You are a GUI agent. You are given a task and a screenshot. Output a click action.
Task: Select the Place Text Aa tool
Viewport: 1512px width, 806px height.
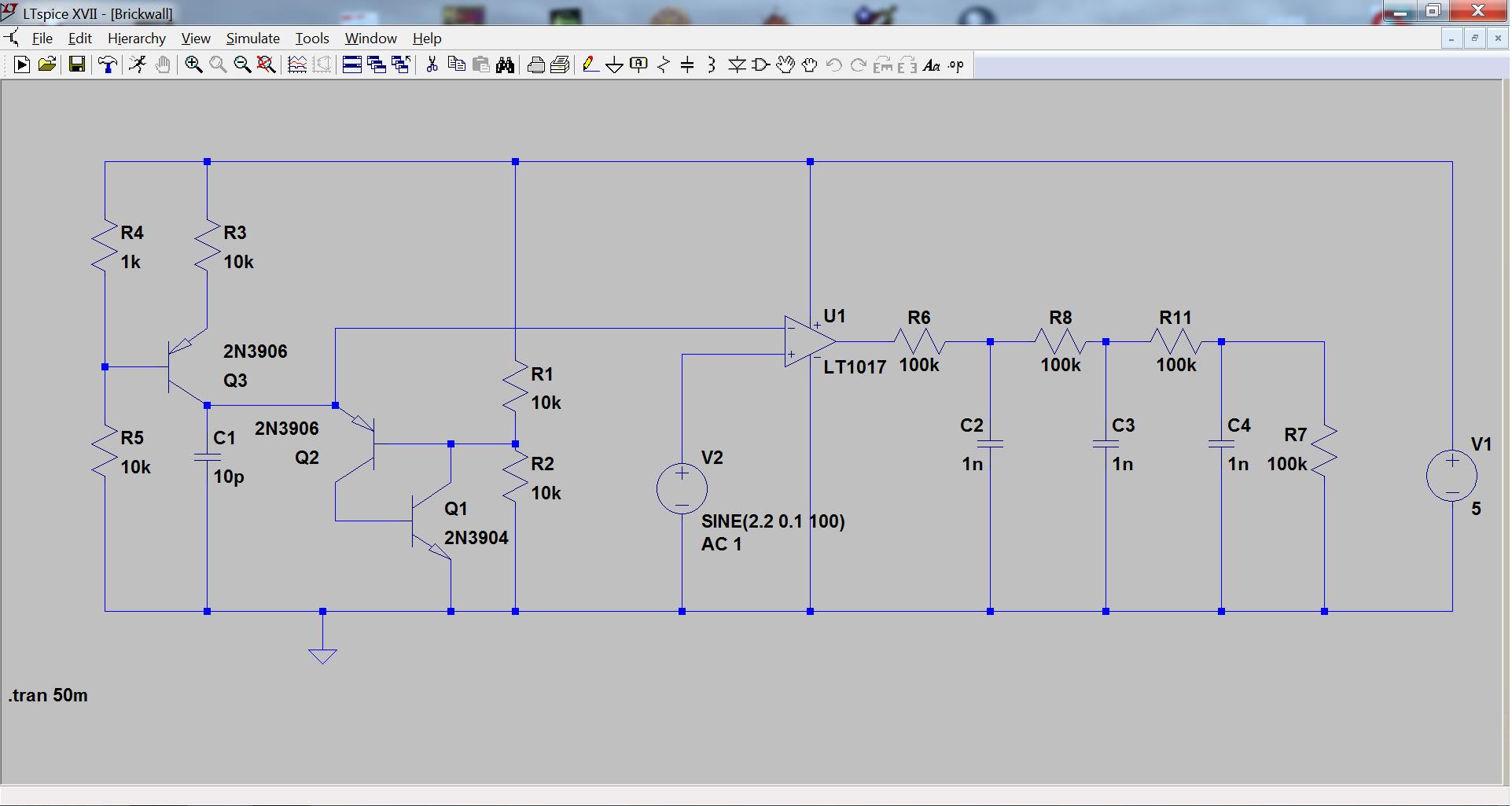[x=932, y=65]
